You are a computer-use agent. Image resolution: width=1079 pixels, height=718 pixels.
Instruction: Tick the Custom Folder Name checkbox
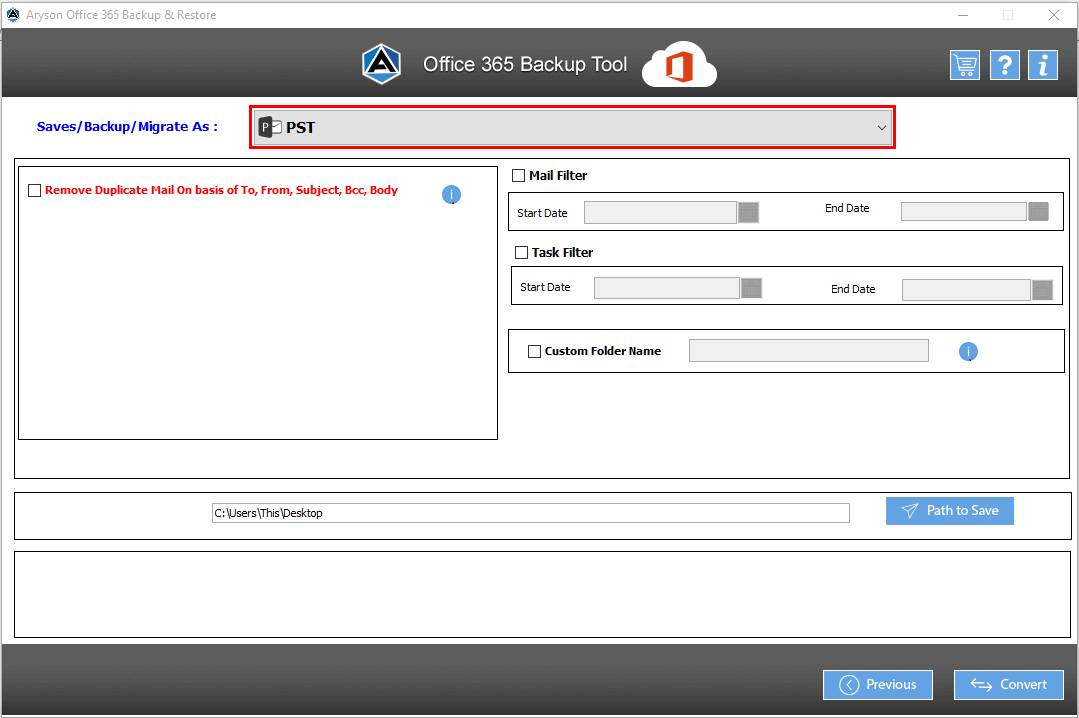pyautogui.click(x=535, y=352)
